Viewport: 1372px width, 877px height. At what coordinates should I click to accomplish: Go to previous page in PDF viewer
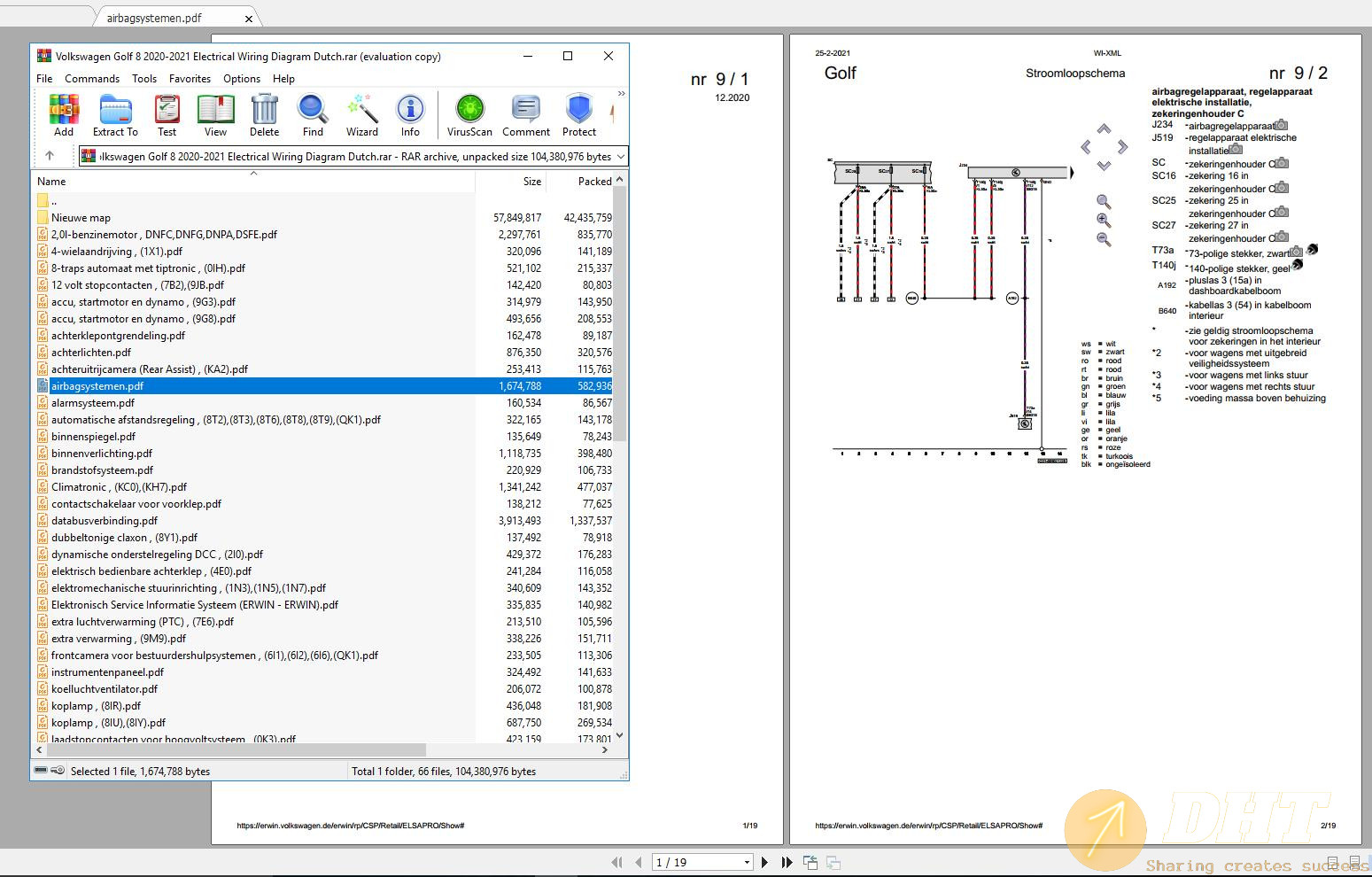click(x=638, y=862)
